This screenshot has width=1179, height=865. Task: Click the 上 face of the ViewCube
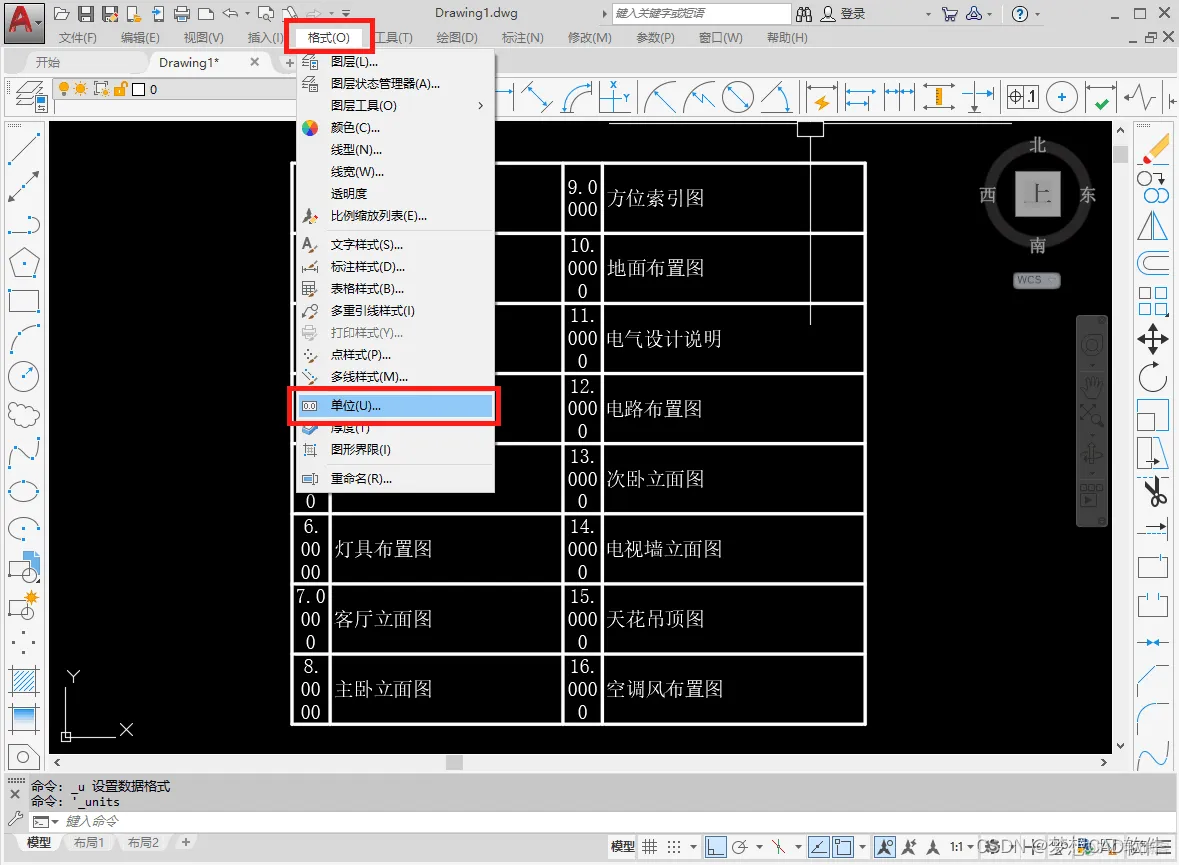pyautogui.click(x=1038, y=194)
